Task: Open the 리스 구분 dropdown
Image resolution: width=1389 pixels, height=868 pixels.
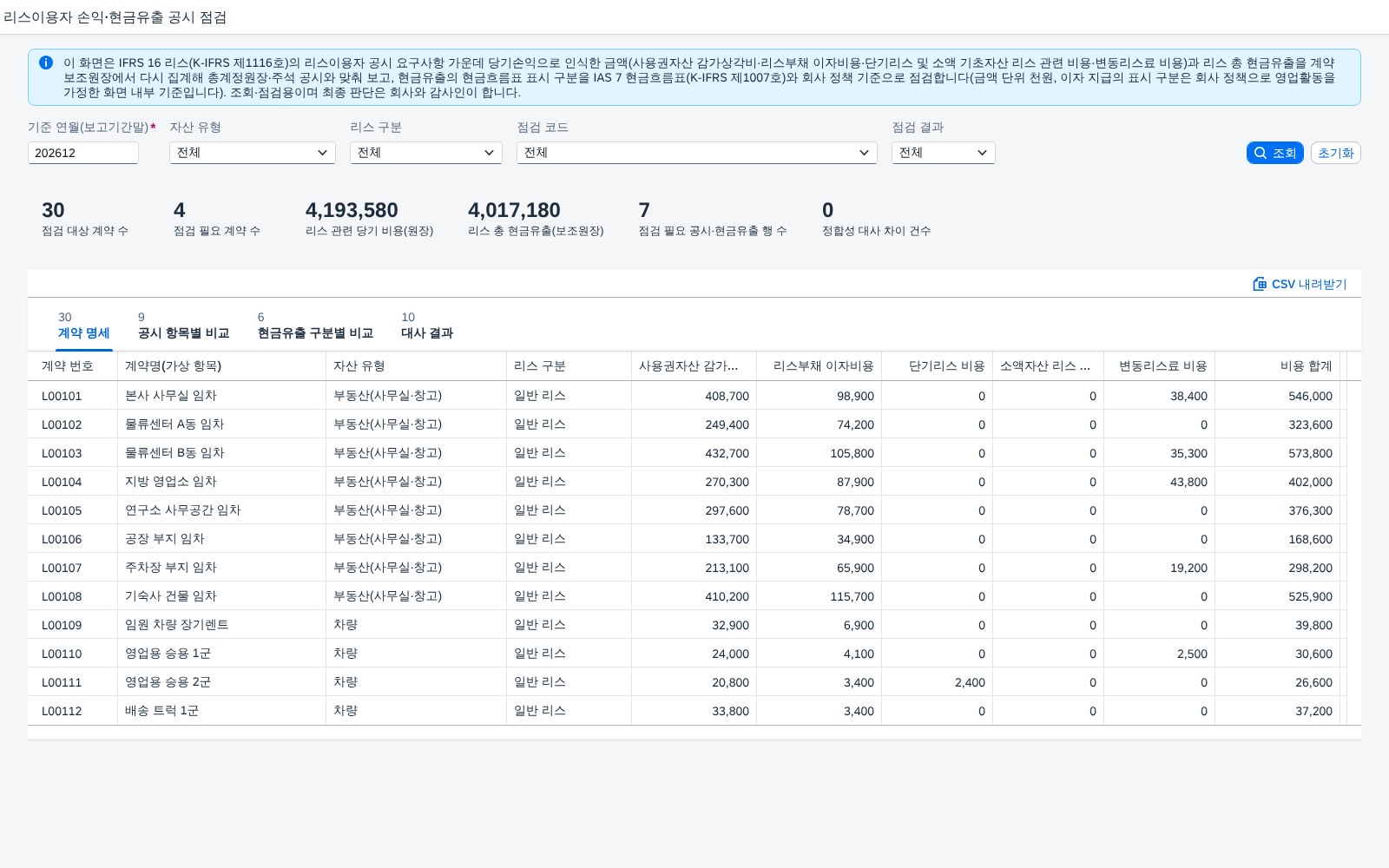Action: tap(426, 153)
